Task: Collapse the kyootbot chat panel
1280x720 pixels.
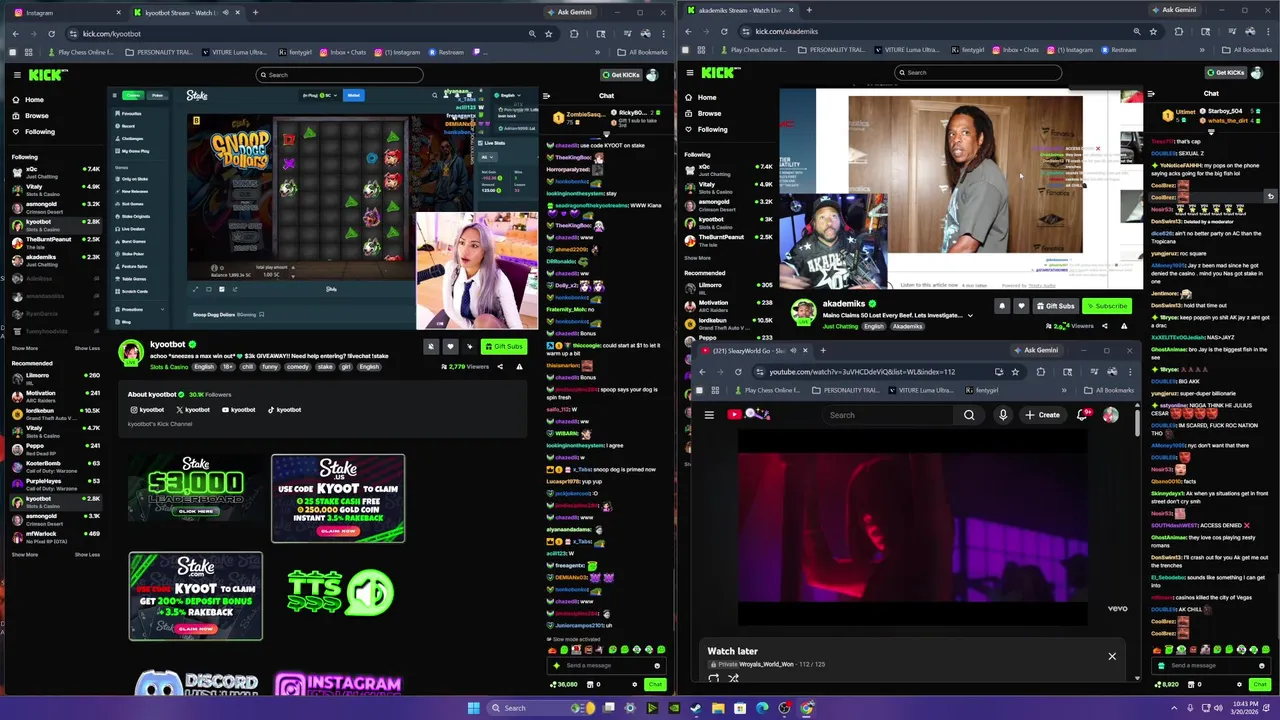Action: pos(546,96)
